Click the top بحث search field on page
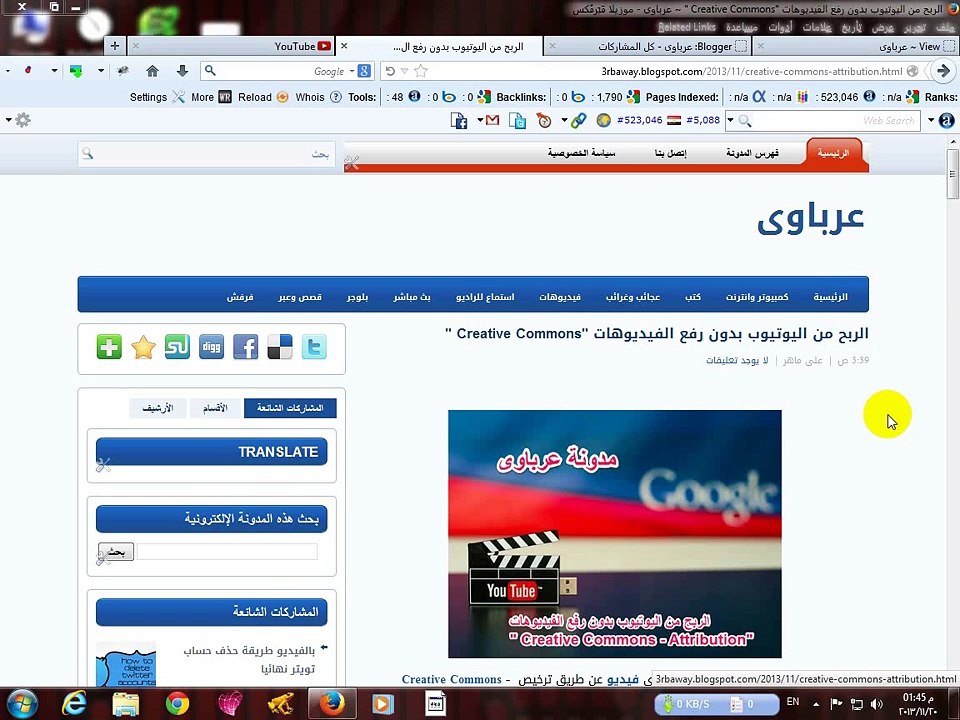Screen dimensions: 960x720 pos(207,154)
